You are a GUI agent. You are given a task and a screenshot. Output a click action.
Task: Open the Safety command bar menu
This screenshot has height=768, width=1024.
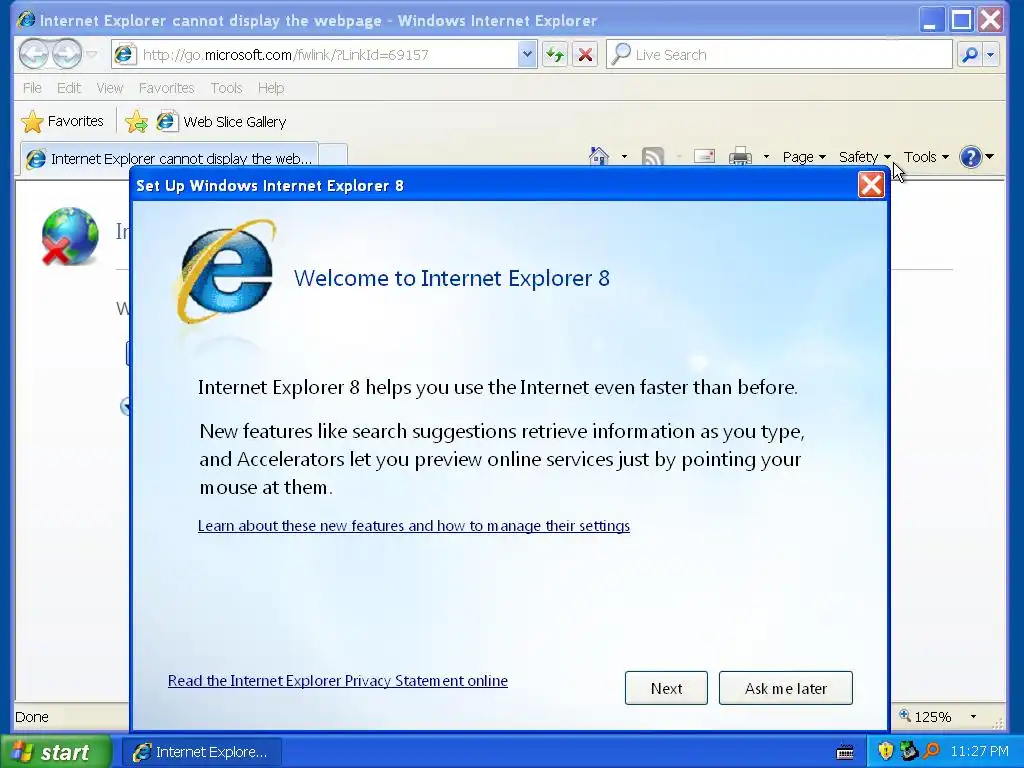pyautogui.click(x=864, y=157)
